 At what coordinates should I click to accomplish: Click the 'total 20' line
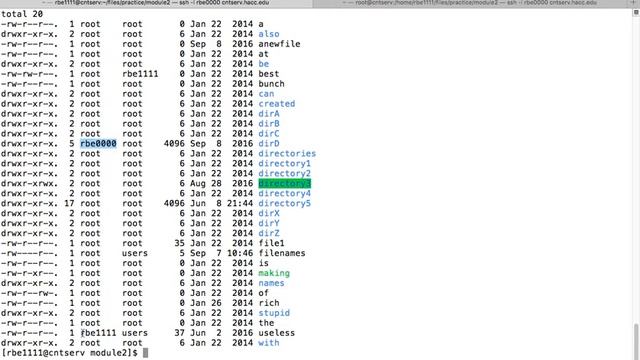[22, 14]
